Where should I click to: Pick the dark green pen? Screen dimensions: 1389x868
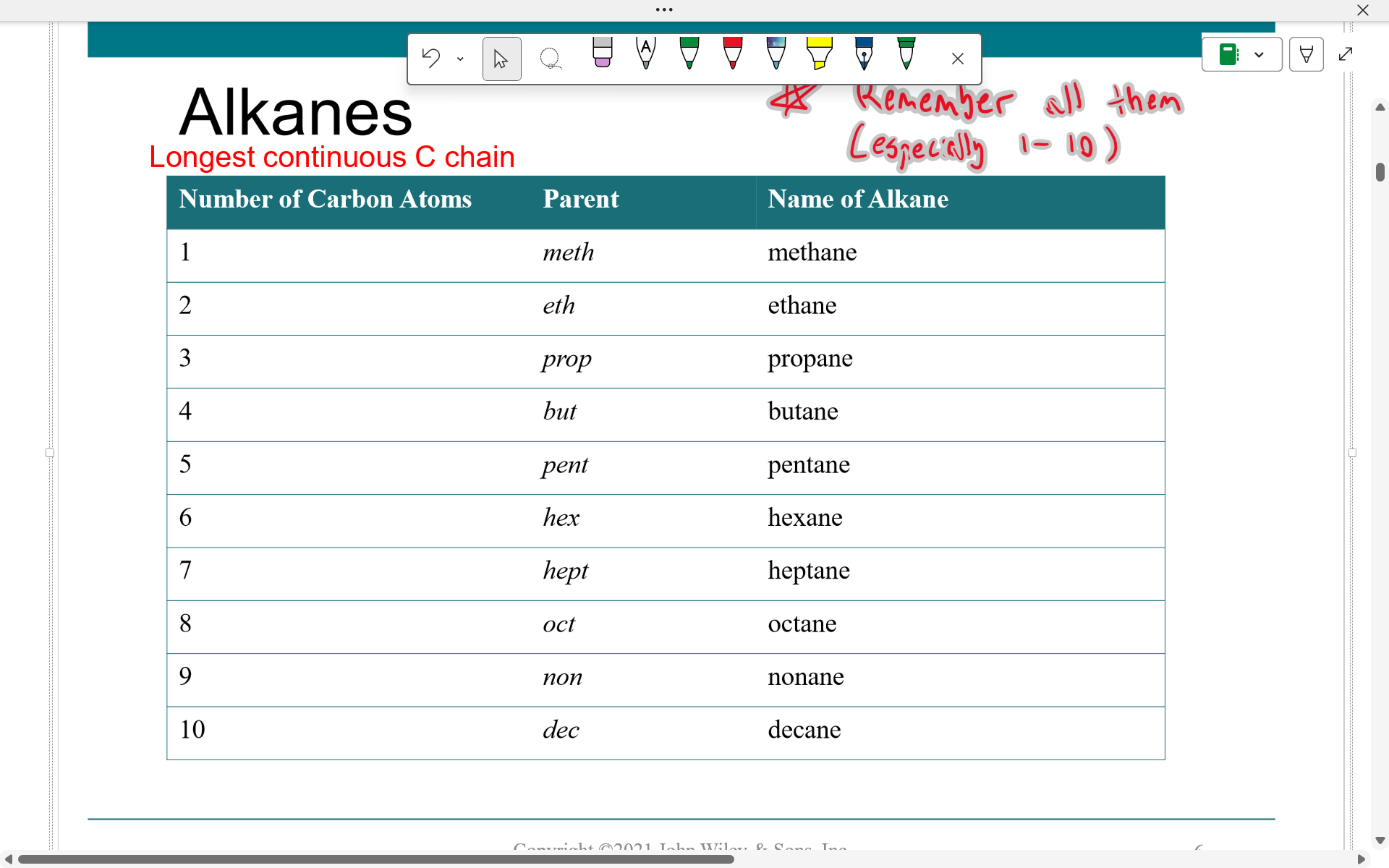tap(689, 54)
